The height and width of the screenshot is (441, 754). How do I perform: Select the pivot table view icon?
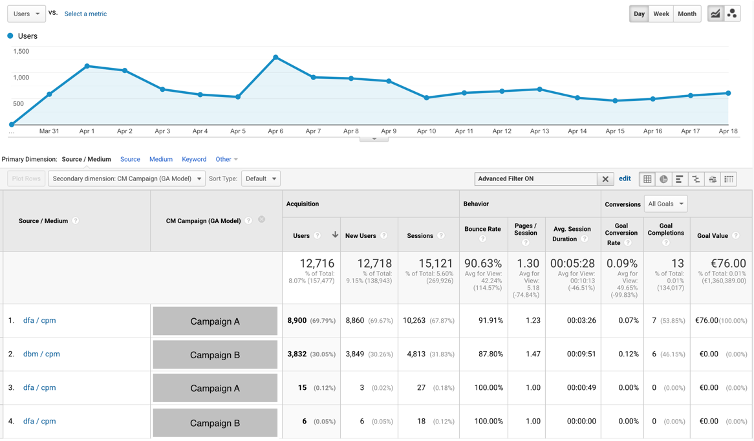coord(729,179)
